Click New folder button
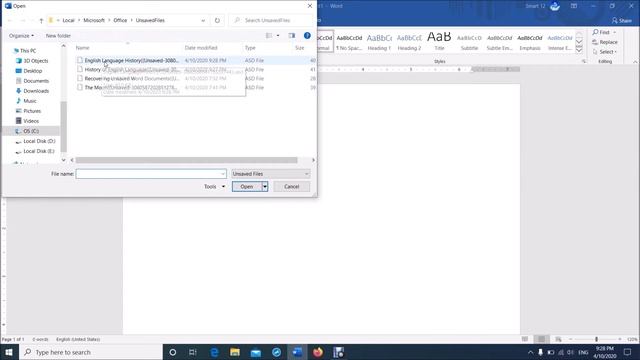The height and width of the screenshot is (360, 640). (58, 36)
